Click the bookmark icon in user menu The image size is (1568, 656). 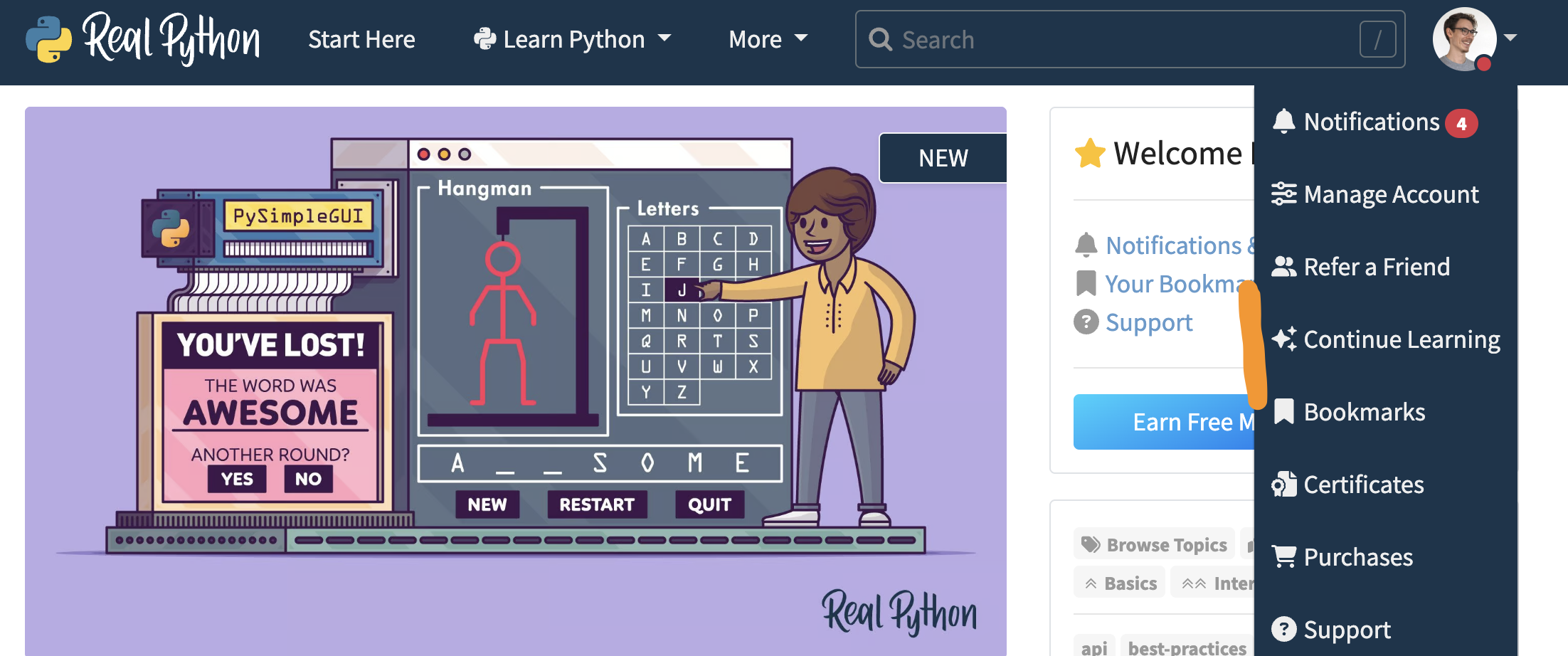click(x=1283, y=411)
